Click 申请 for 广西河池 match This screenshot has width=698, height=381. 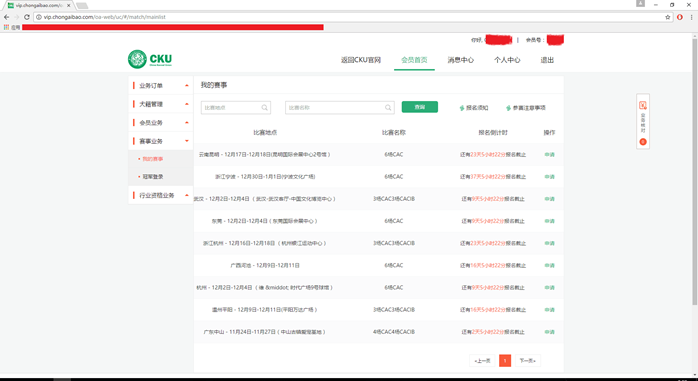550,265
